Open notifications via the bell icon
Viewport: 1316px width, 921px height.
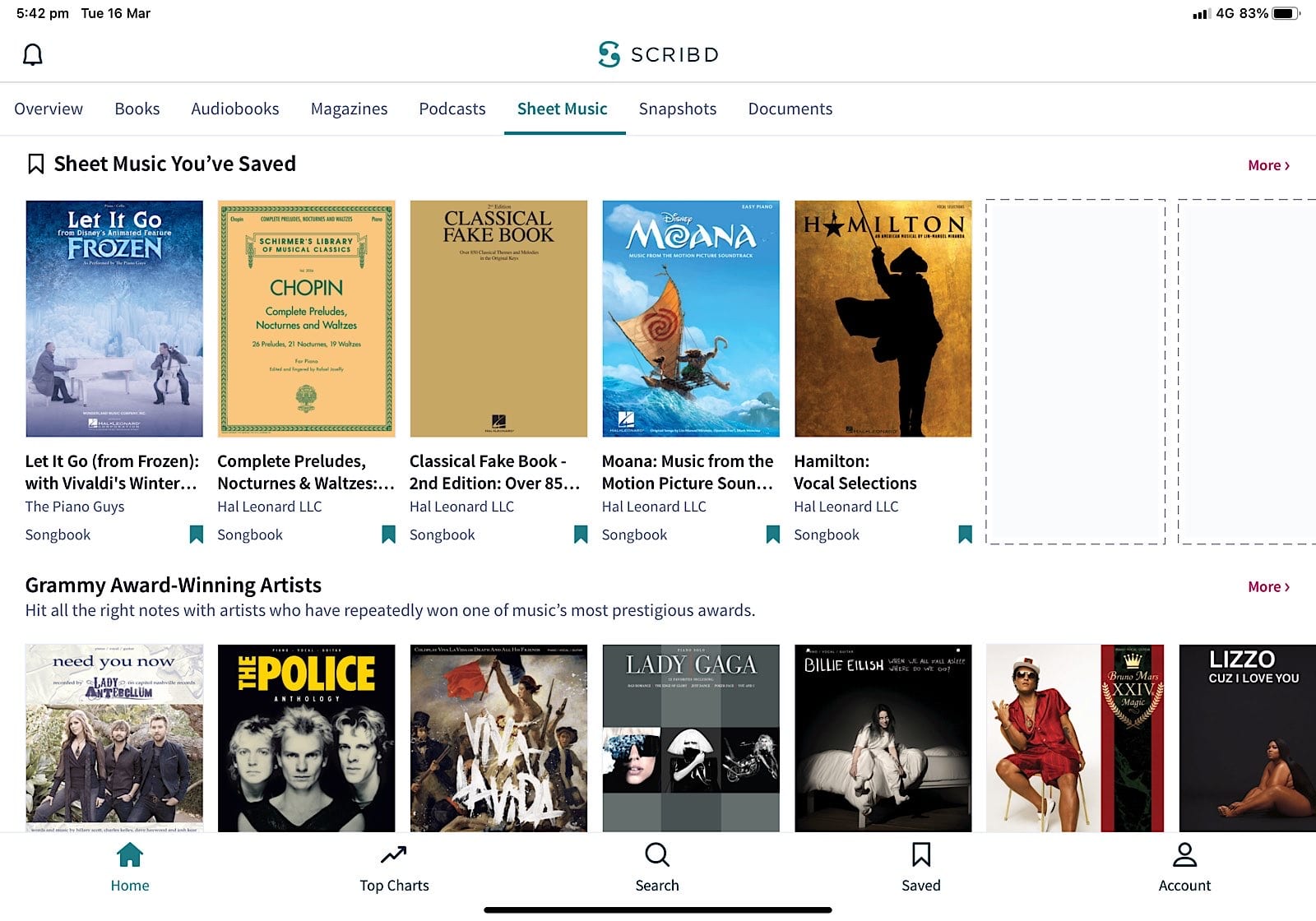click(33, 54)
